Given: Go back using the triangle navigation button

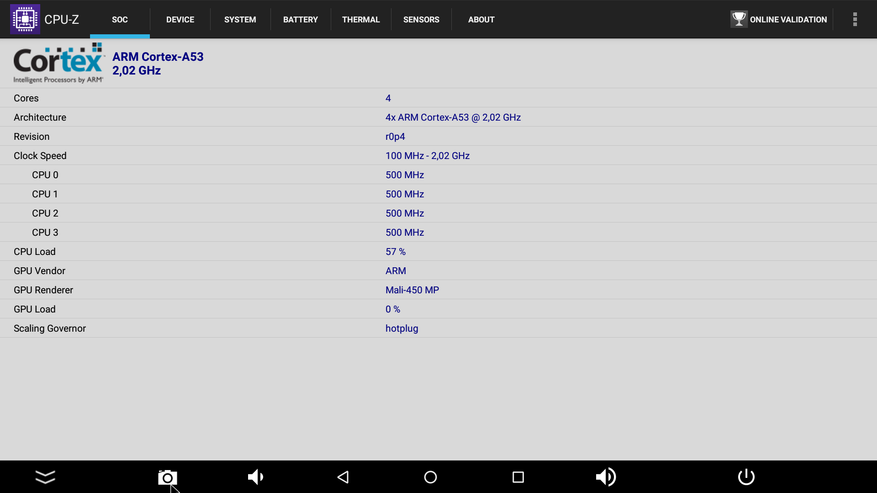Looking at the screenshot, I should click(x=343, y=477).
